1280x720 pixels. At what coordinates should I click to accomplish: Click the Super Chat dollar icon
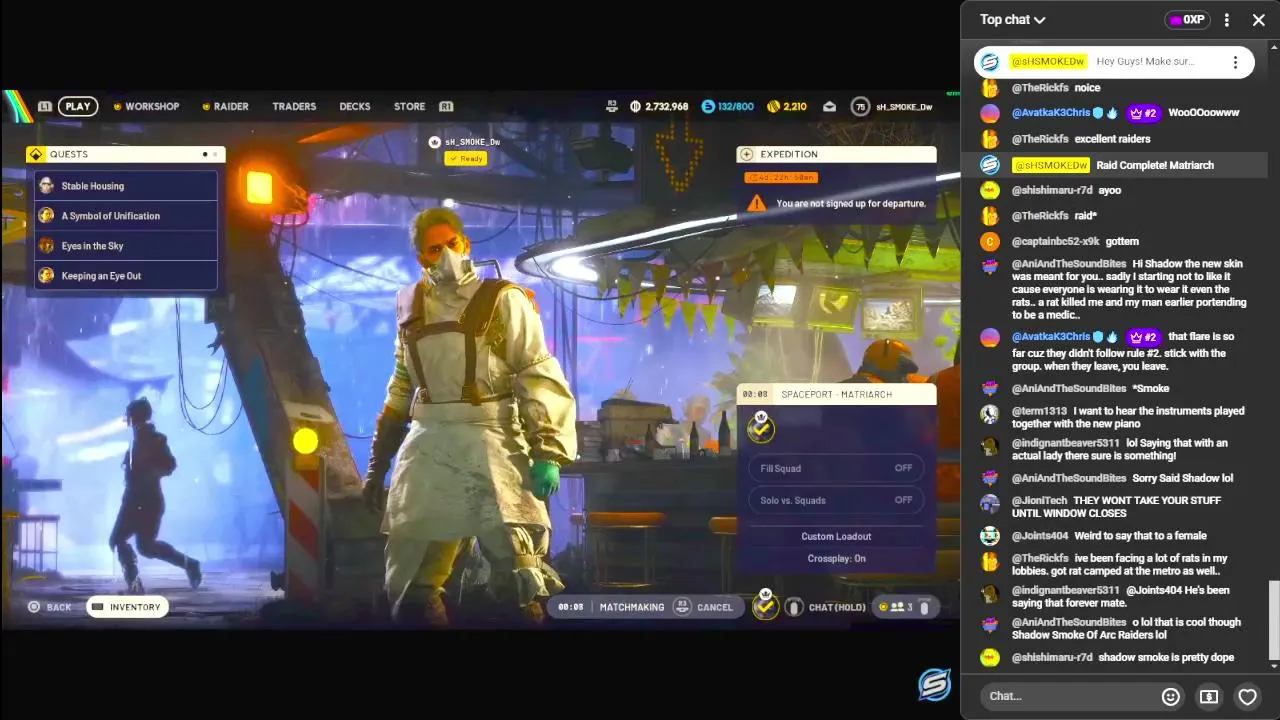(1209, 696)
